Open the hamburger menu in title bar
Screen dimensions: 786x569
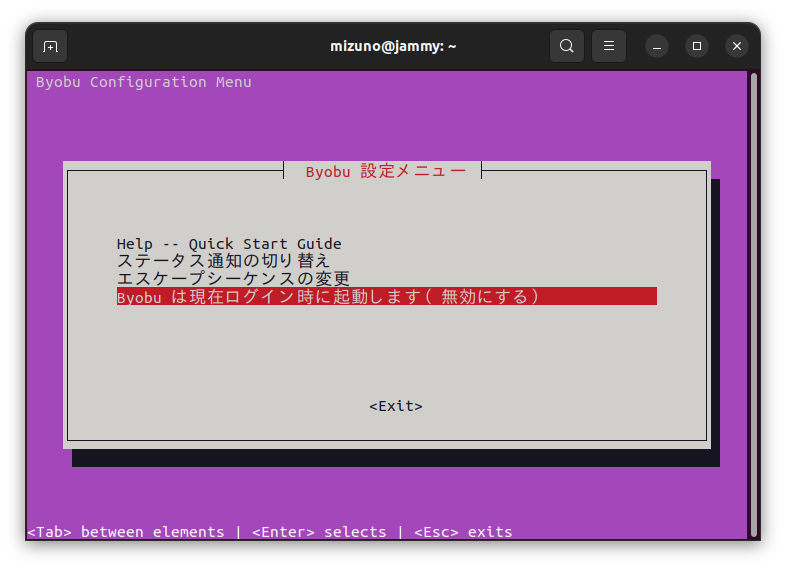pos(609,46)
